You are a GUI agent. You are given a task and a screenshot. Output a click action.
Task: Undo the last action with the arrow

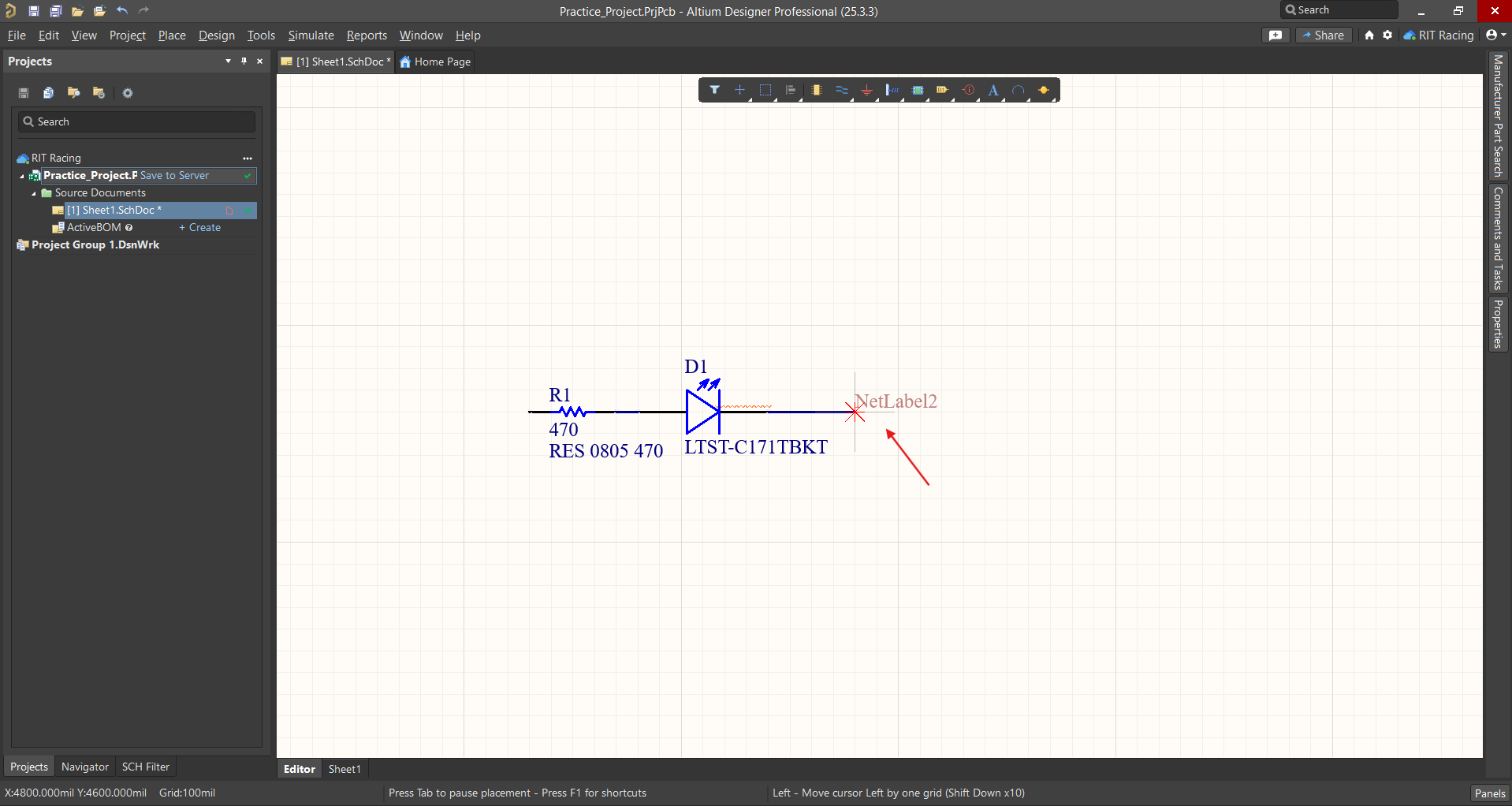(x=122, y=11)
